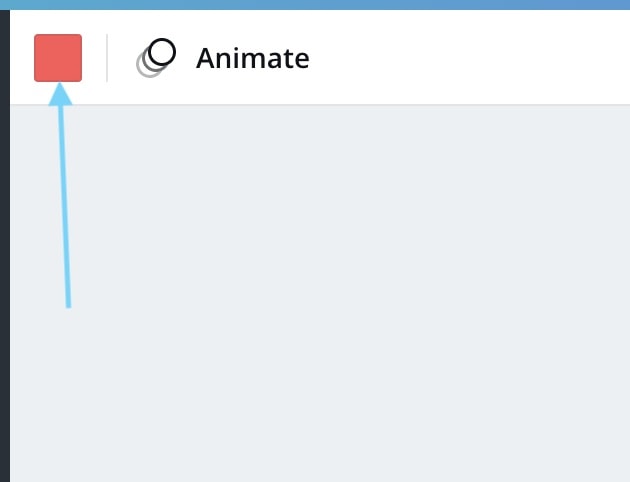Click the red square's top-left corner
The width and height of the screenshot is (630, 482).
36,36
